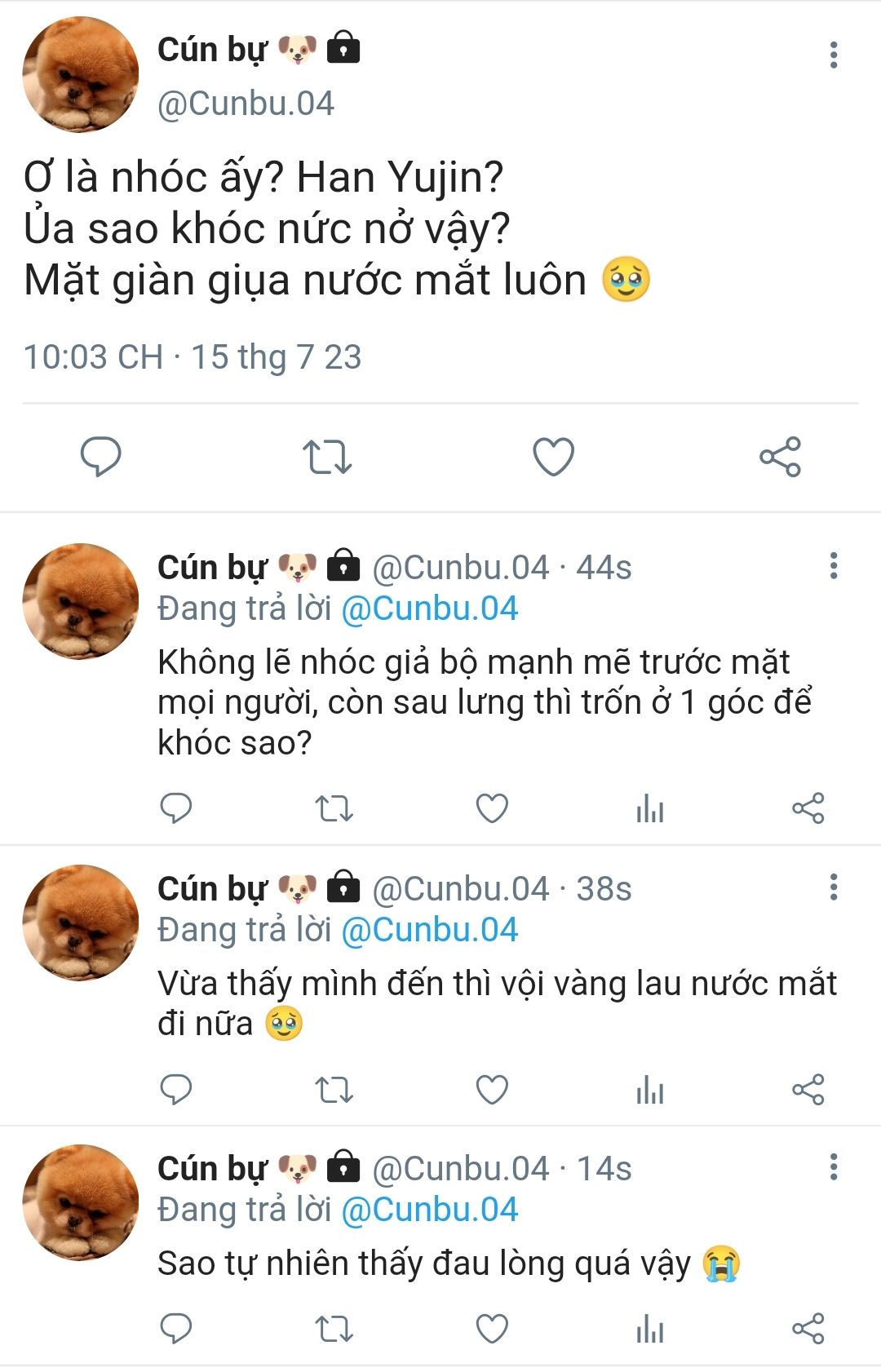Retweet the main tweet from 10:03 CH
881x1372 pixels.
point(327,457)
